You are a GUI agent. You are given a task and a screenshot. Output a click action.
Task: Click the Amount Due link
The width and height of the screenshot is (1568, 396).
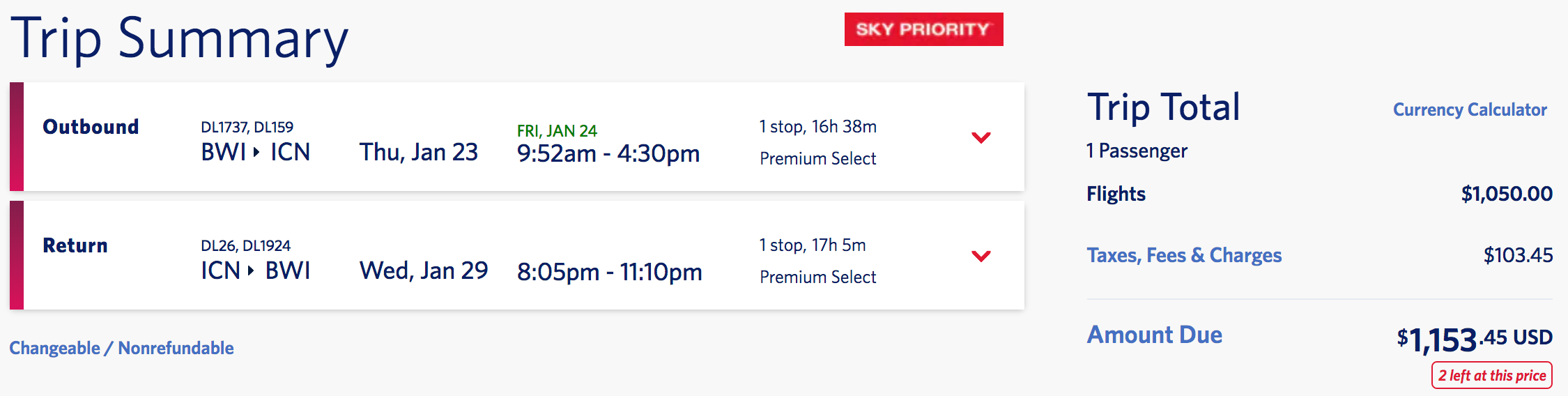1154,335
